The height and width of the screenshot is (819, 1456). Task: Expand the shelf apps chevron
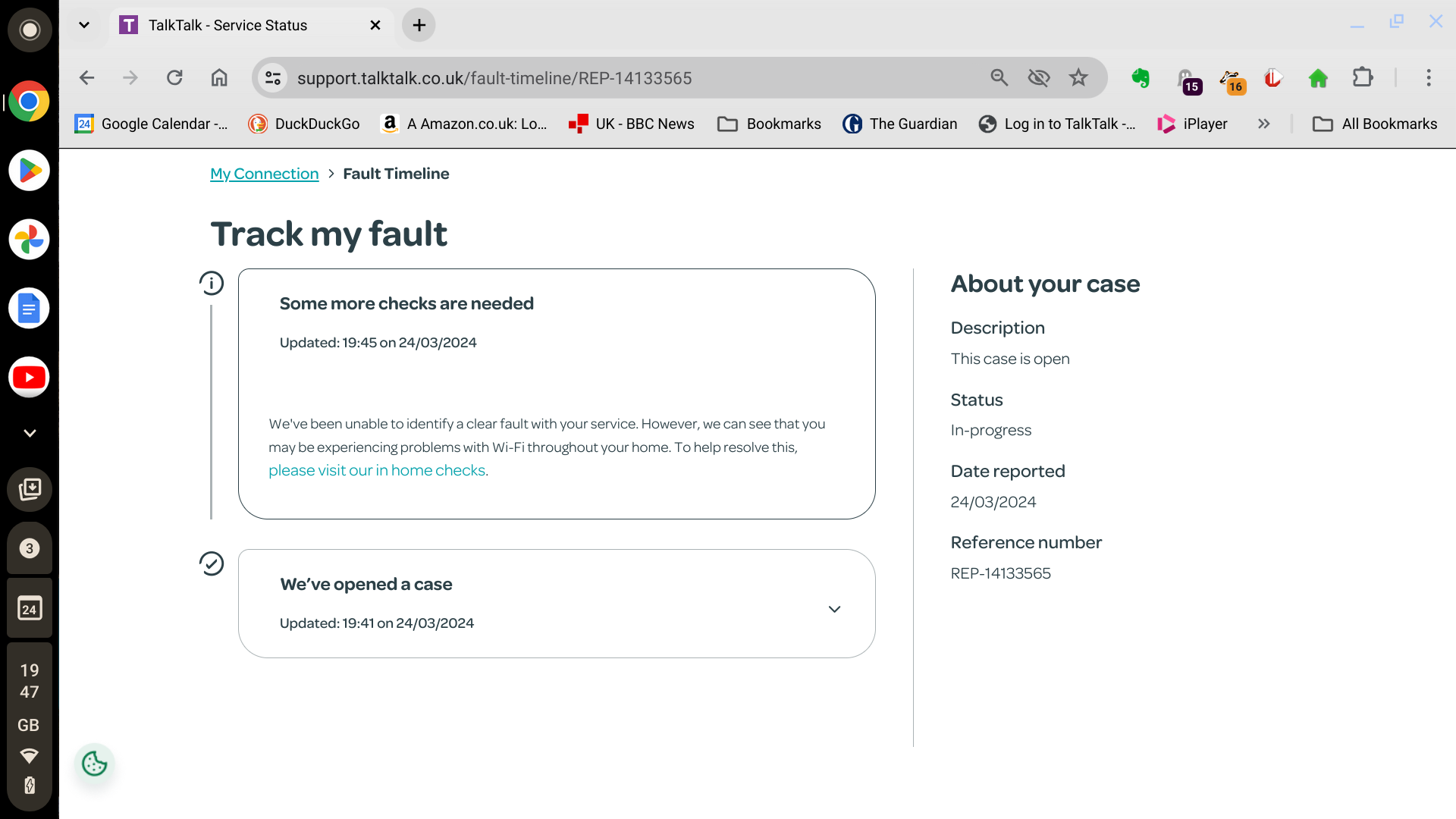(x=30, y=433)
